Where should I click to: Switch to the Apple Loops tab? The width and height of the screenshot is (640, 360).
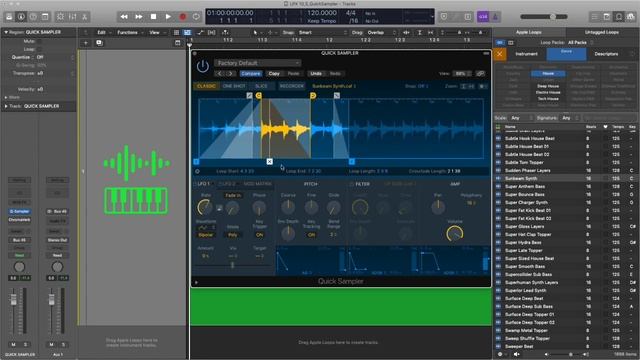[x=529, y=32]
